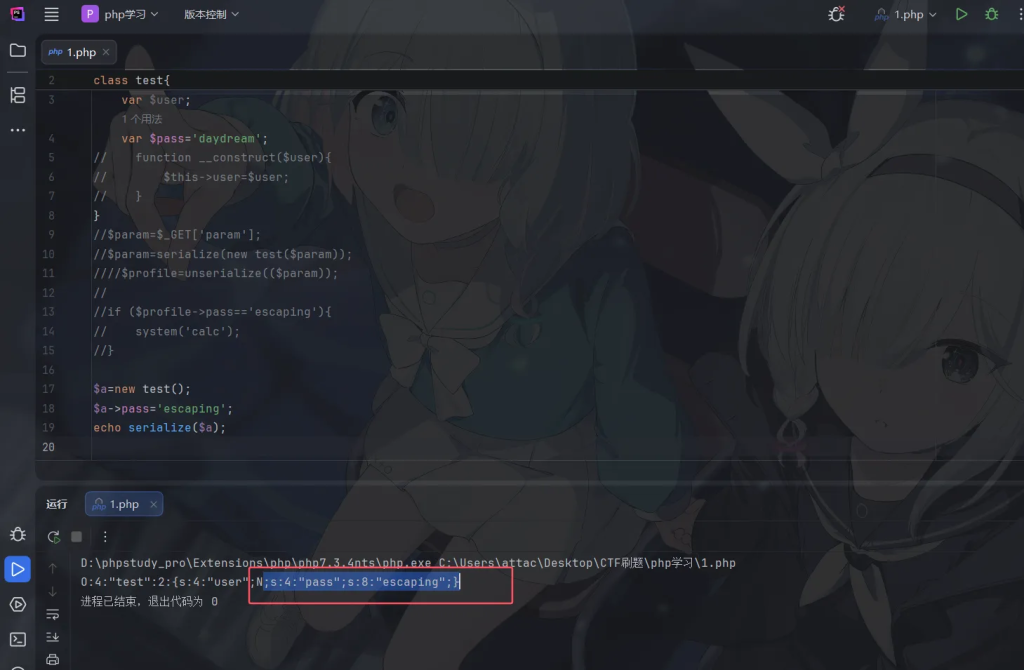This screenshot has width=1024, height=670.
Task: Close the 1.php editor tab
Action: pos(106,52)
